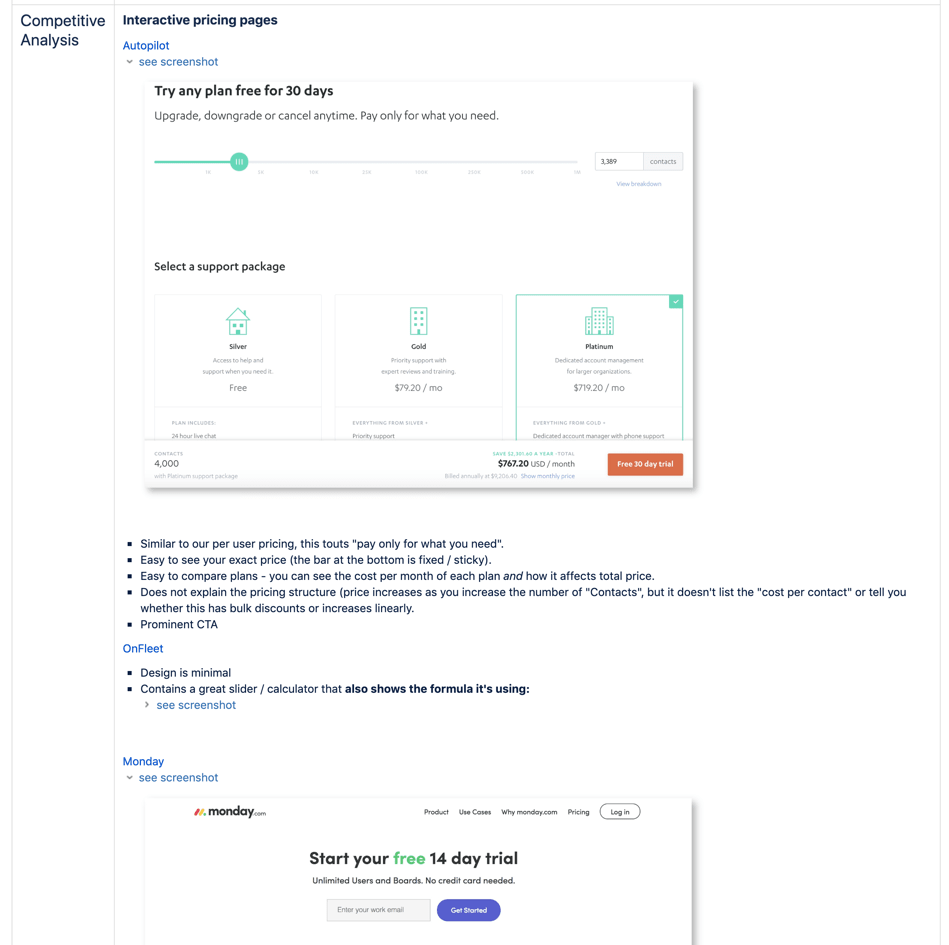The image size is (949, 945).
Task: Click the Gold package building icon
Action: pyautogui.click(x=418, y=321)
